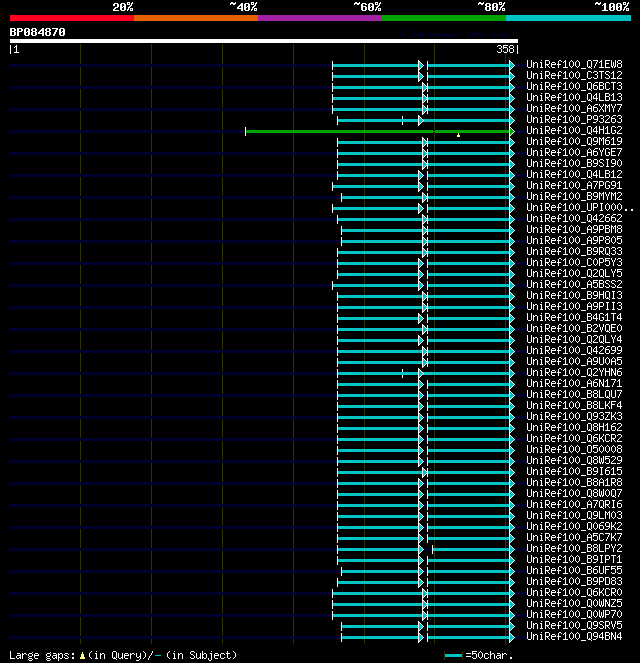Open hit UniRef100_Q8W529
640x663 pixels.
[x=574, y=460]
